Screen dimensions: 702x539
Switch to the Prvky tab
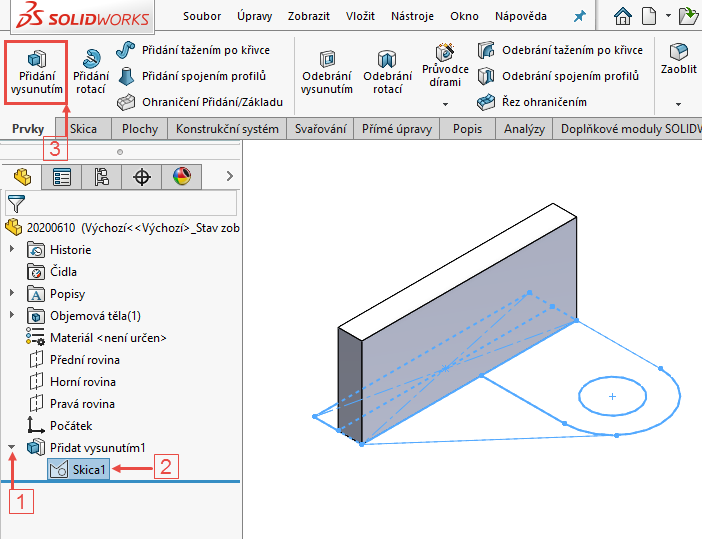coord(28,129)
